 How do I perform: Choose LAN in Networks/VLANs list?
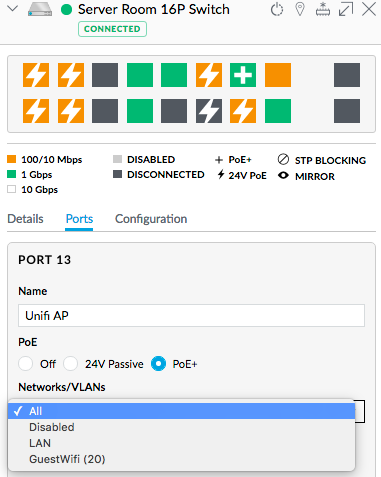pyautogui.click(x=182, y=443)
